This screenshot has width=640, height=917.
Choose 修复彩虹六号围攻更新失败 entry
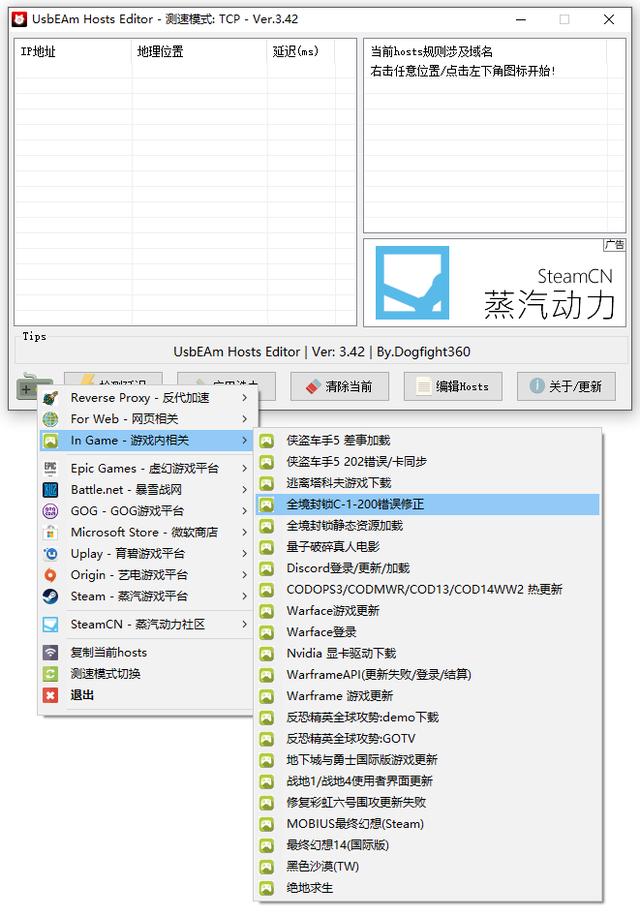pos(428,802)
